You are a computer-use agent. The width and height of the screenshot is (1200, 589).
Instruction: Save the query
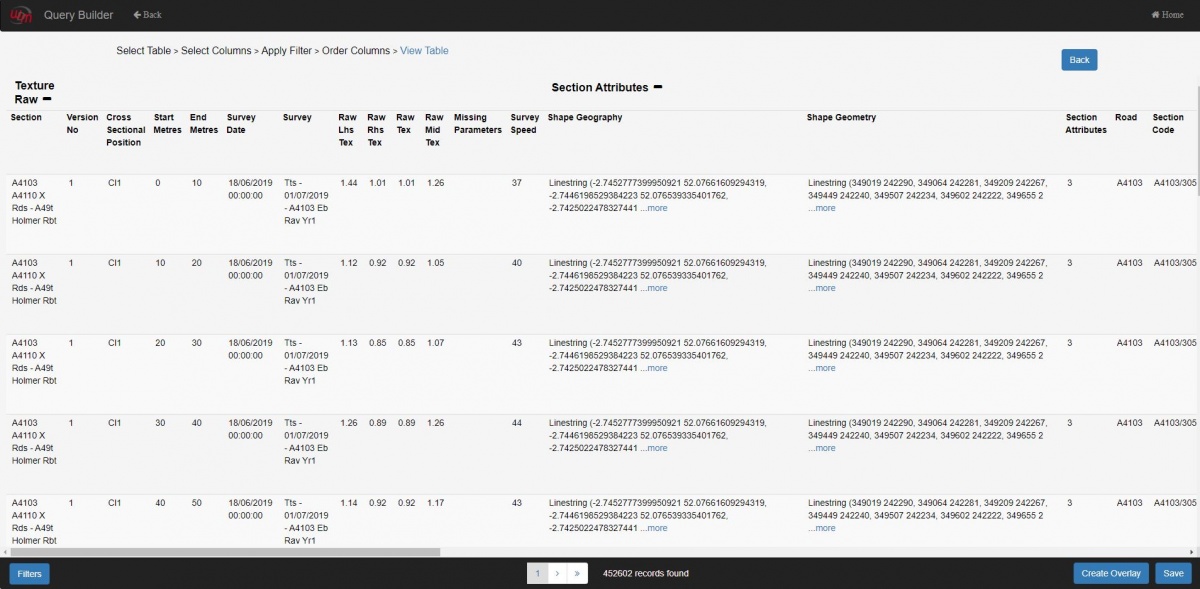(x=1173, y=573)
